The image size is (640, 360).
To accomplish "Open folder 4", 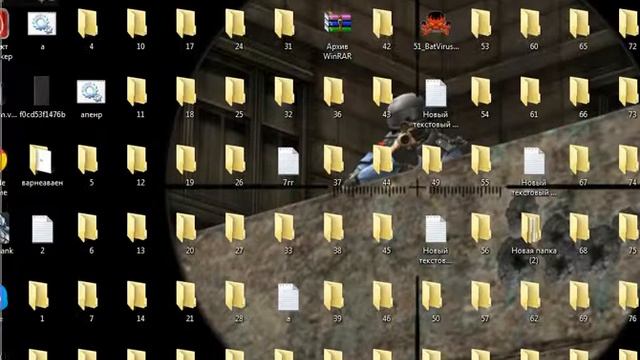I will [x=88, y=24].
